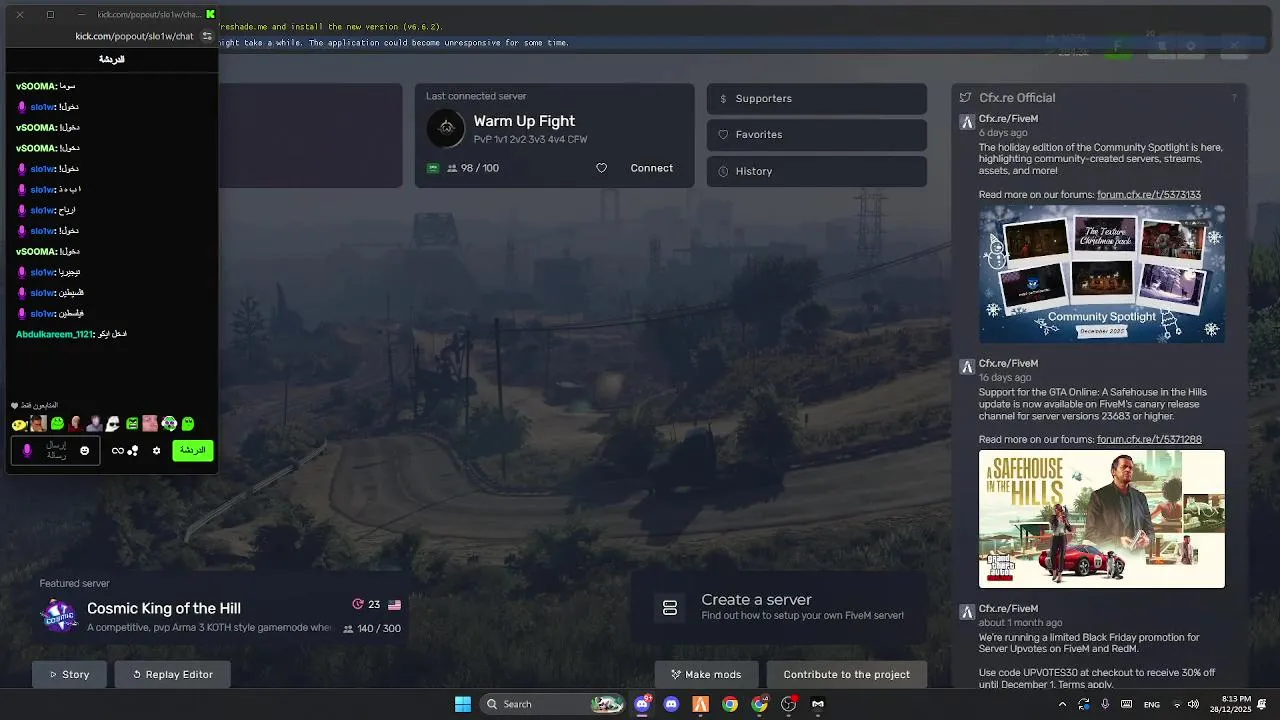Connect to the Warm Up Fight server
This screenshot has width=1280, height=720.
coord(651,168)
